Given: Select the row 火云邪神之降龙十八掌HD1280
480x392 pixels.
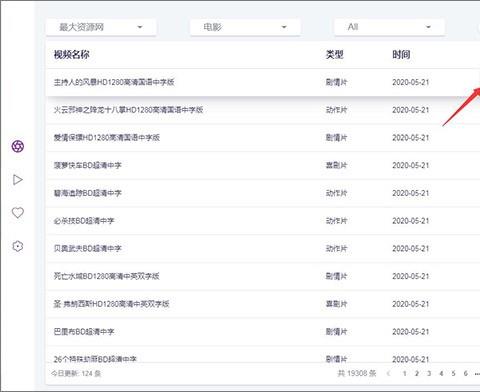Looking at the screenshot, I should point(263,110).
